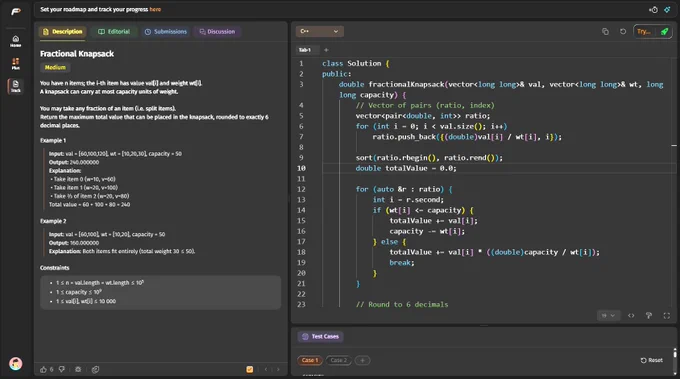Screen dimensions: 680x379
Task: Submit the solution with the green rocket icon
Action: click(664, 32)
